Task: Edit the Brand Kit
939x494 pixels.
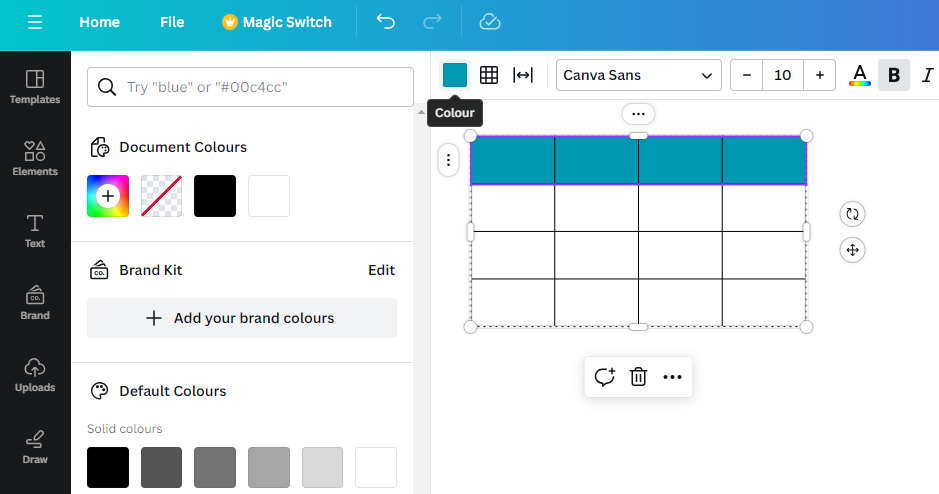Action: tap(381, 270)
